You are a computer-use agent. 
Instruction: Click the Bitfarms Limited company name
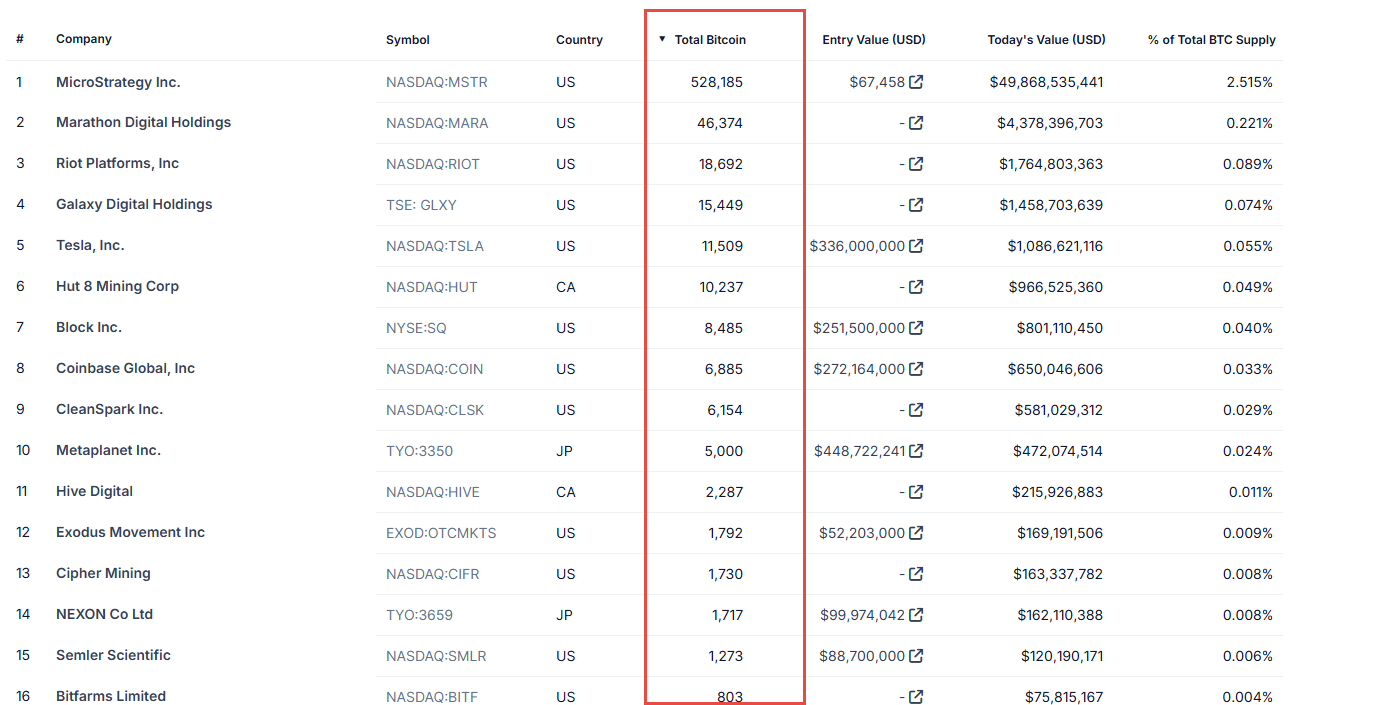coord(111,696)
